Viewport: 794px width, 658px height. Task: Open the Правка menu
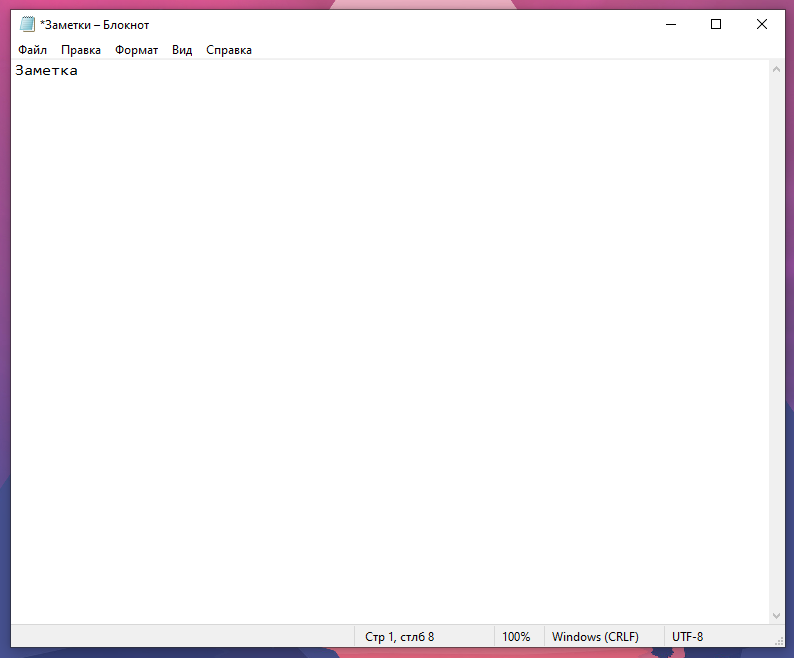[81, 50]
